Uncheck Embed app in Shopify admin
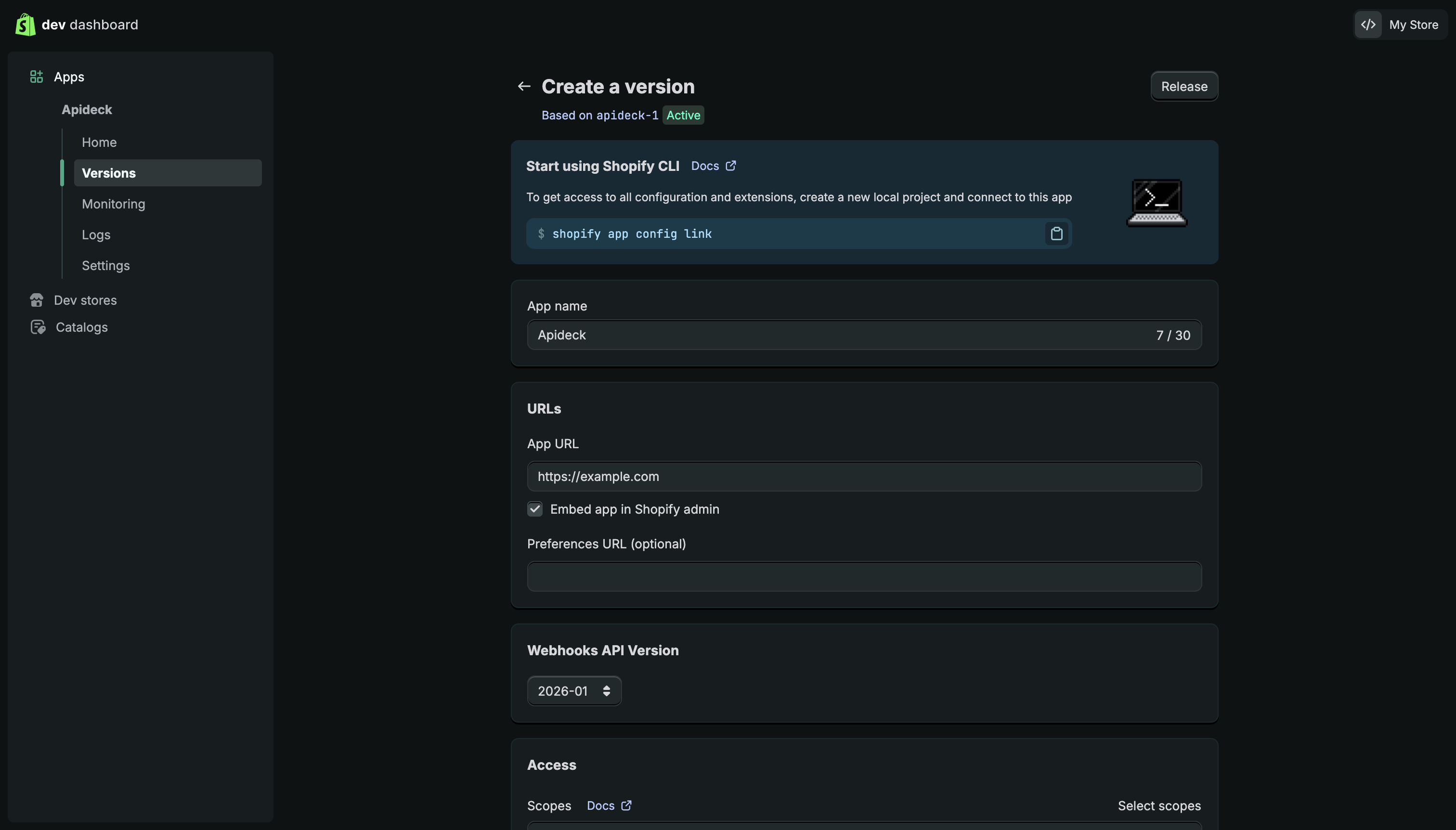The height and width of the screenshot is (830, 1456). (535, 509)
